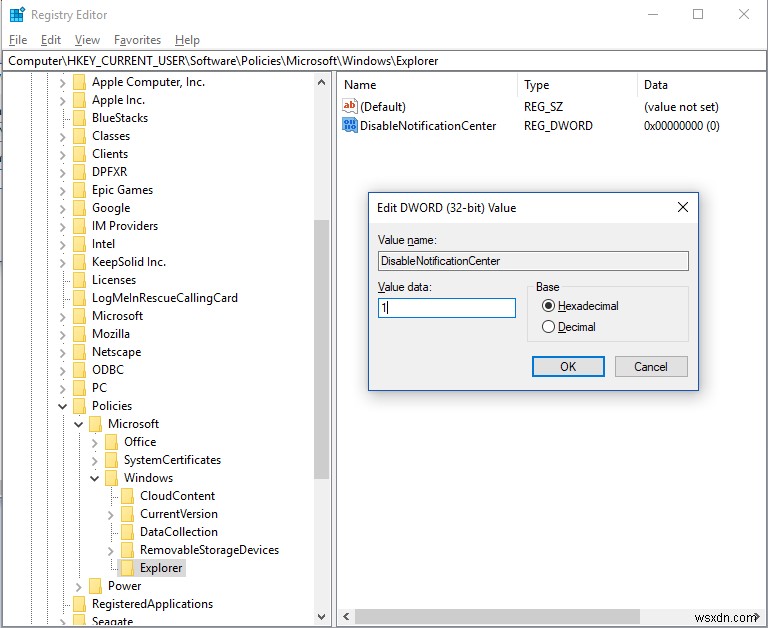This screenshot has height=628, width=768.
Task: Click the Licenses folder icon
Action: (79, 280)
